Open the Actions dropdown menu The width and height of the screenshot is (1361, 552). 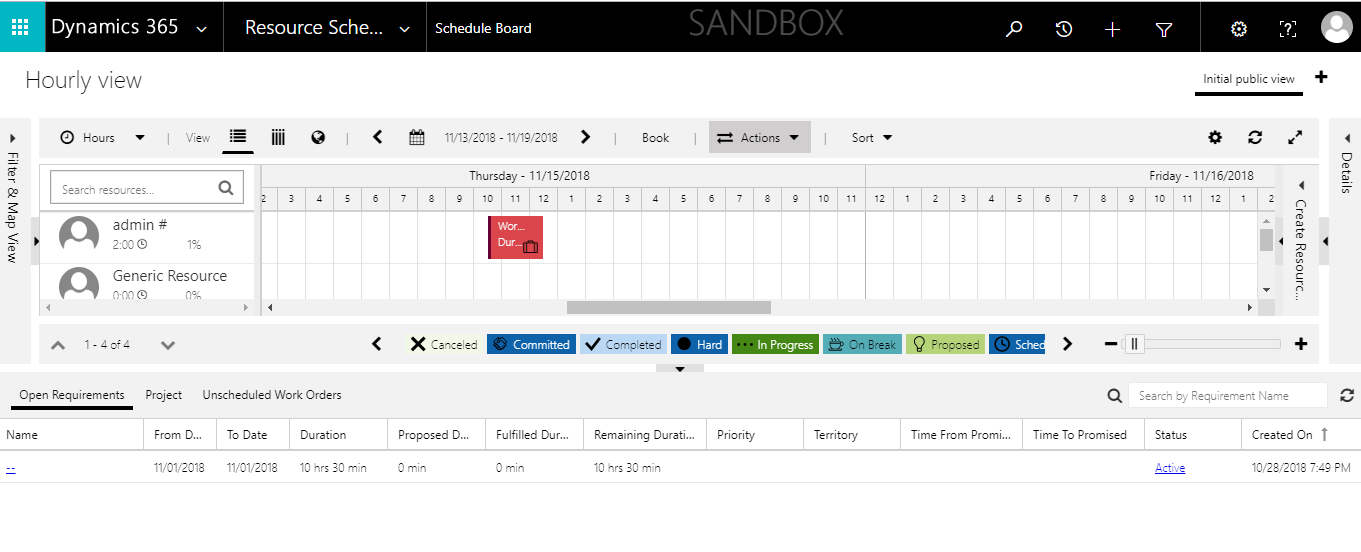(760, 137)
